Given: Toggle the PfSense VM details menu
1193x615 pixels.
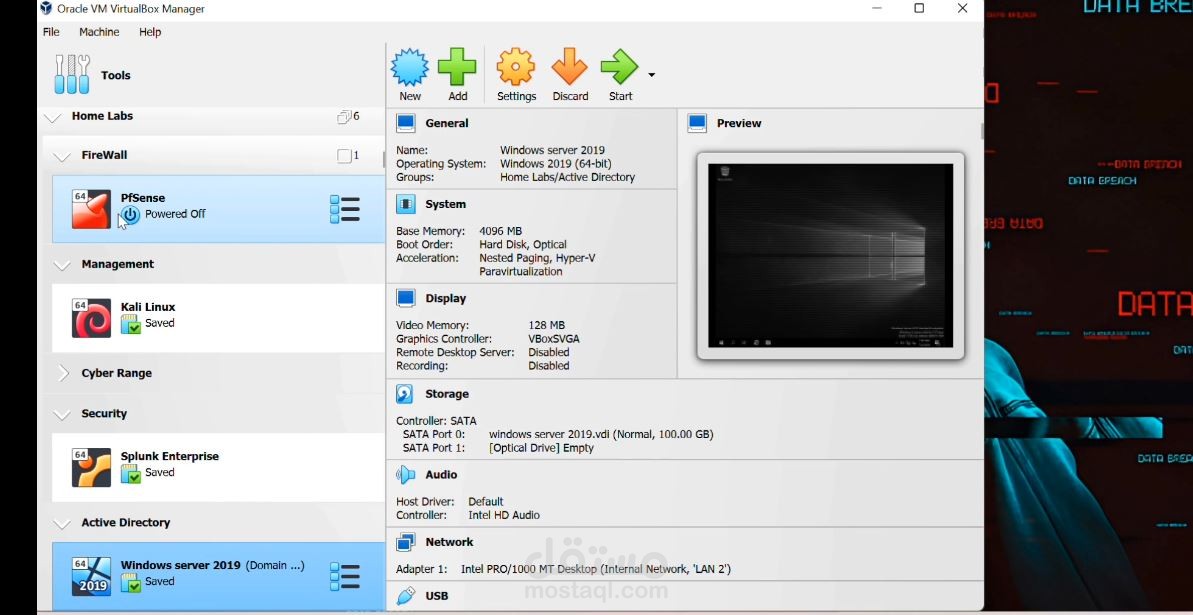Looking at the screenshot, I should pos(344,208).
